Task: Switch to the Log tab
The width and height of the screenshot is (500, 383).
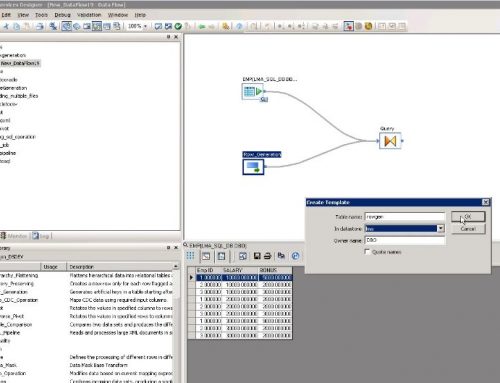Action: pos(41,236)
